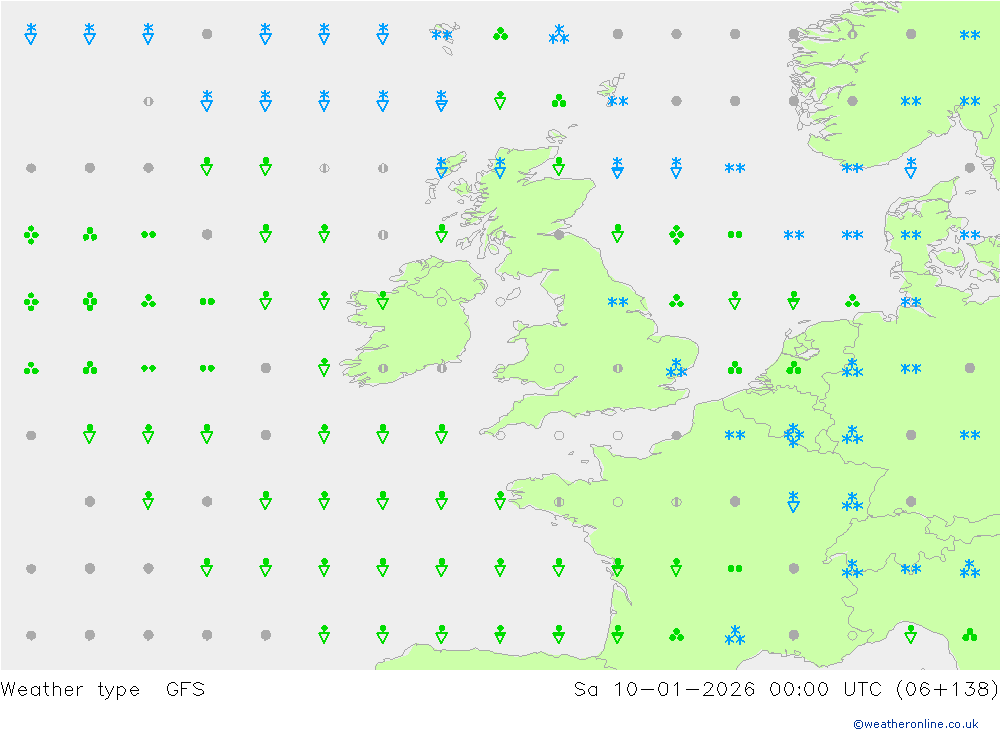Click the green three-dot symbol in southwest France
Viewport: 1000px width, 733px height.
tap(676, 635)
